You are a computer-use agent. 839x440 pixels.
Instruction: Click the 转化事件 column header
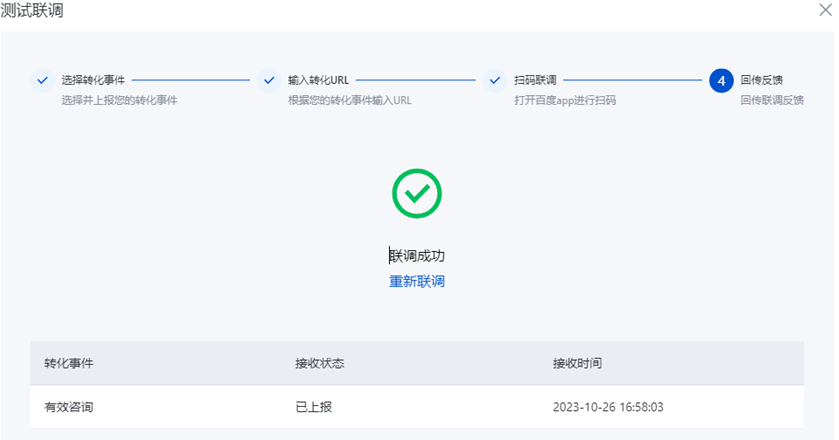68,363
